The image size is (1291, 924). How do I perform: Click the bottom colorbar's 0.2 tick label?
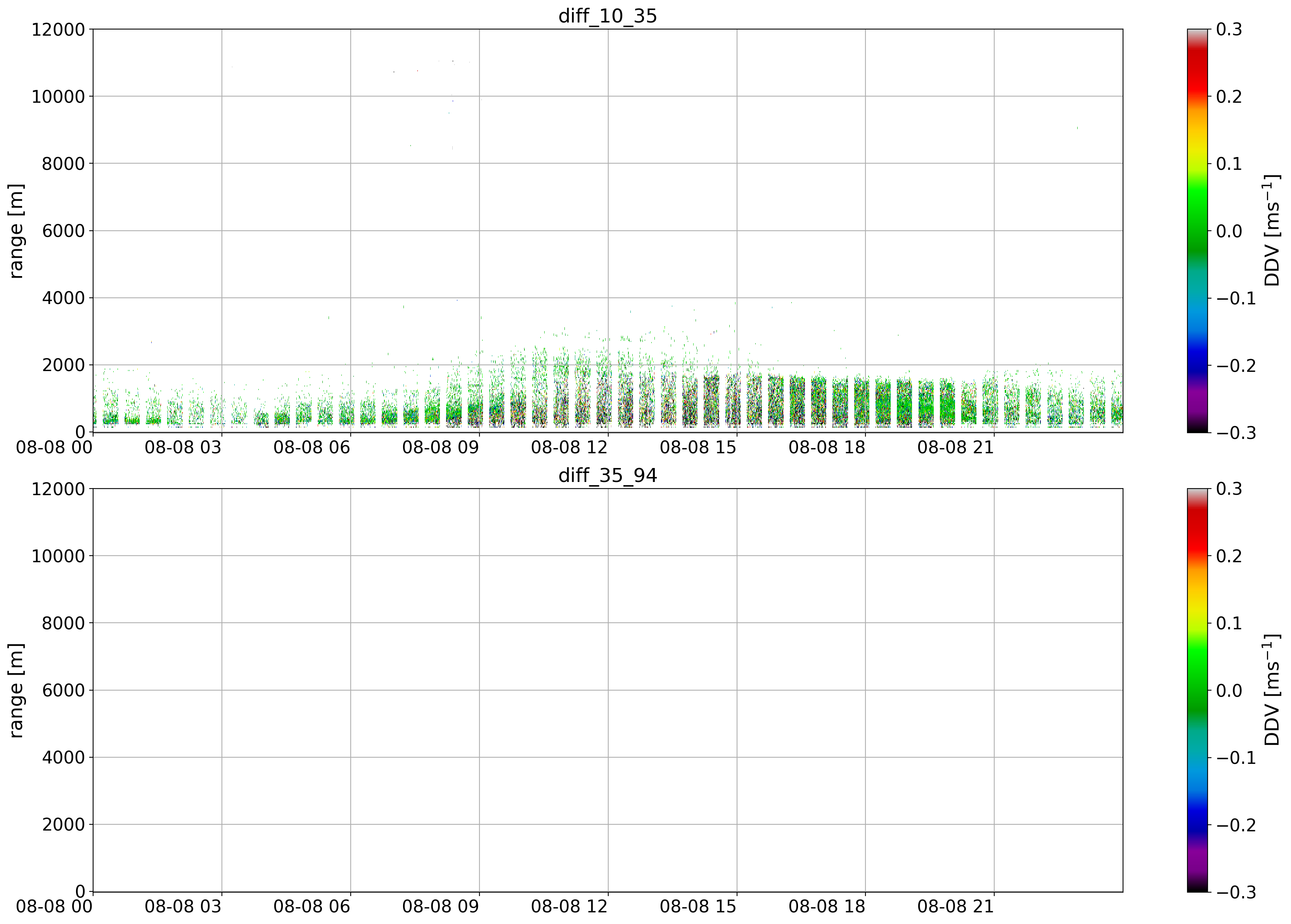(x=1230, y=556)
